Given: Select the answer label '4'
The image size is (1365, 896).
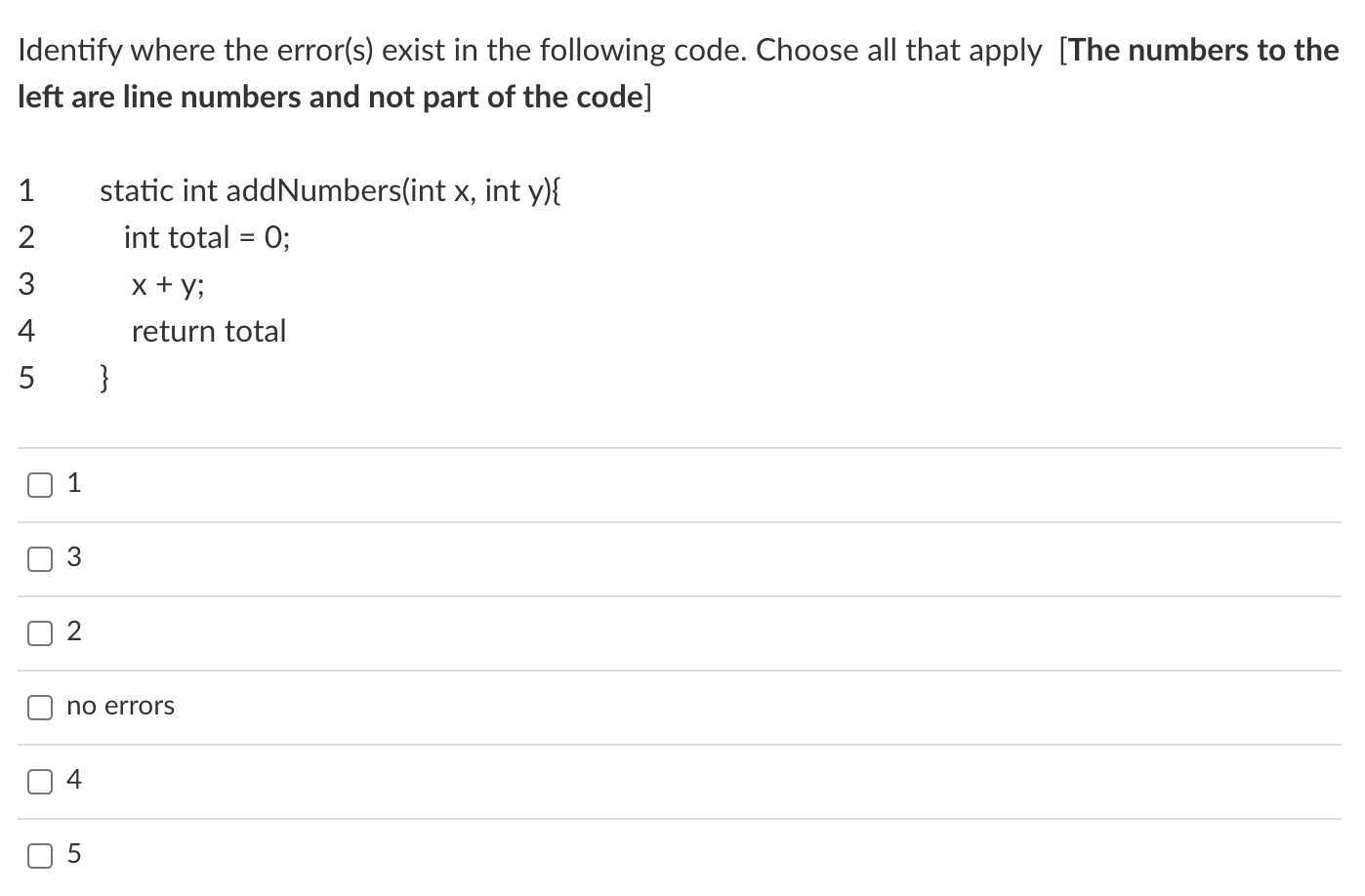Looking at the screenshot, I should pos(73,780).
